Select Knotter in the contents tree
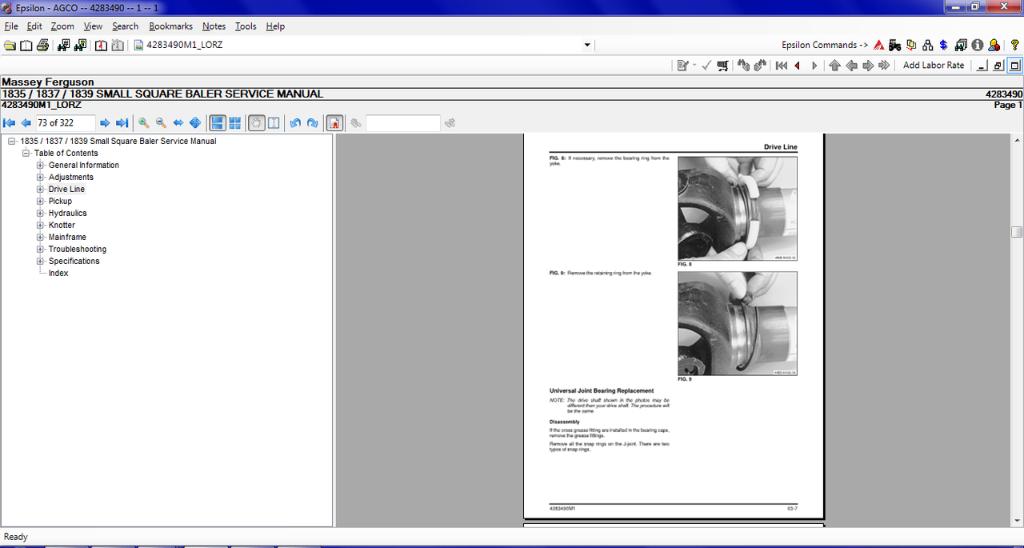Screen dimensions: 1024x548 pyautogui.click(x=61, y=225)
